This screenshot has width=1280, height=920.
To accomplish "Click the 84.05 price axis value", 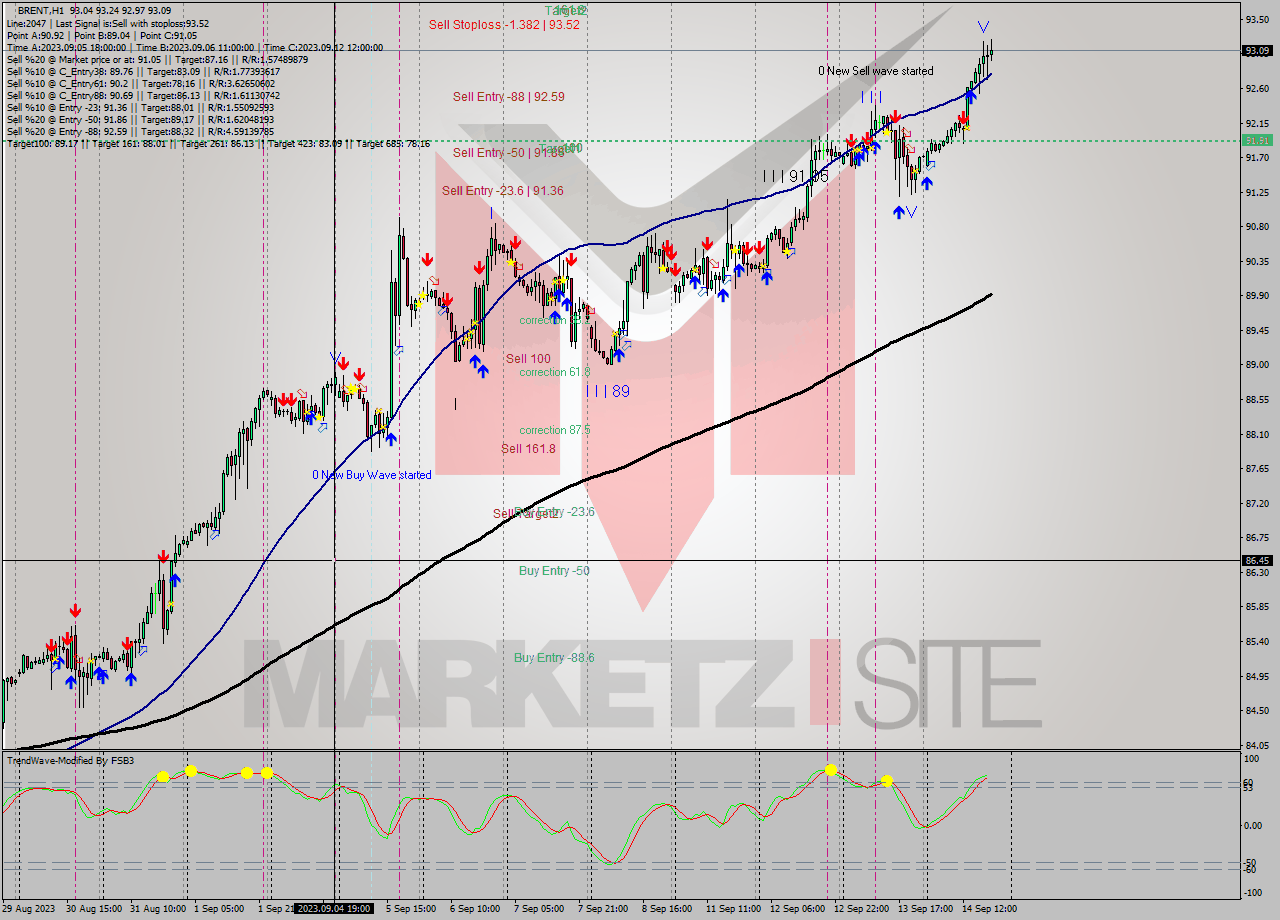I will (1257, 745).
